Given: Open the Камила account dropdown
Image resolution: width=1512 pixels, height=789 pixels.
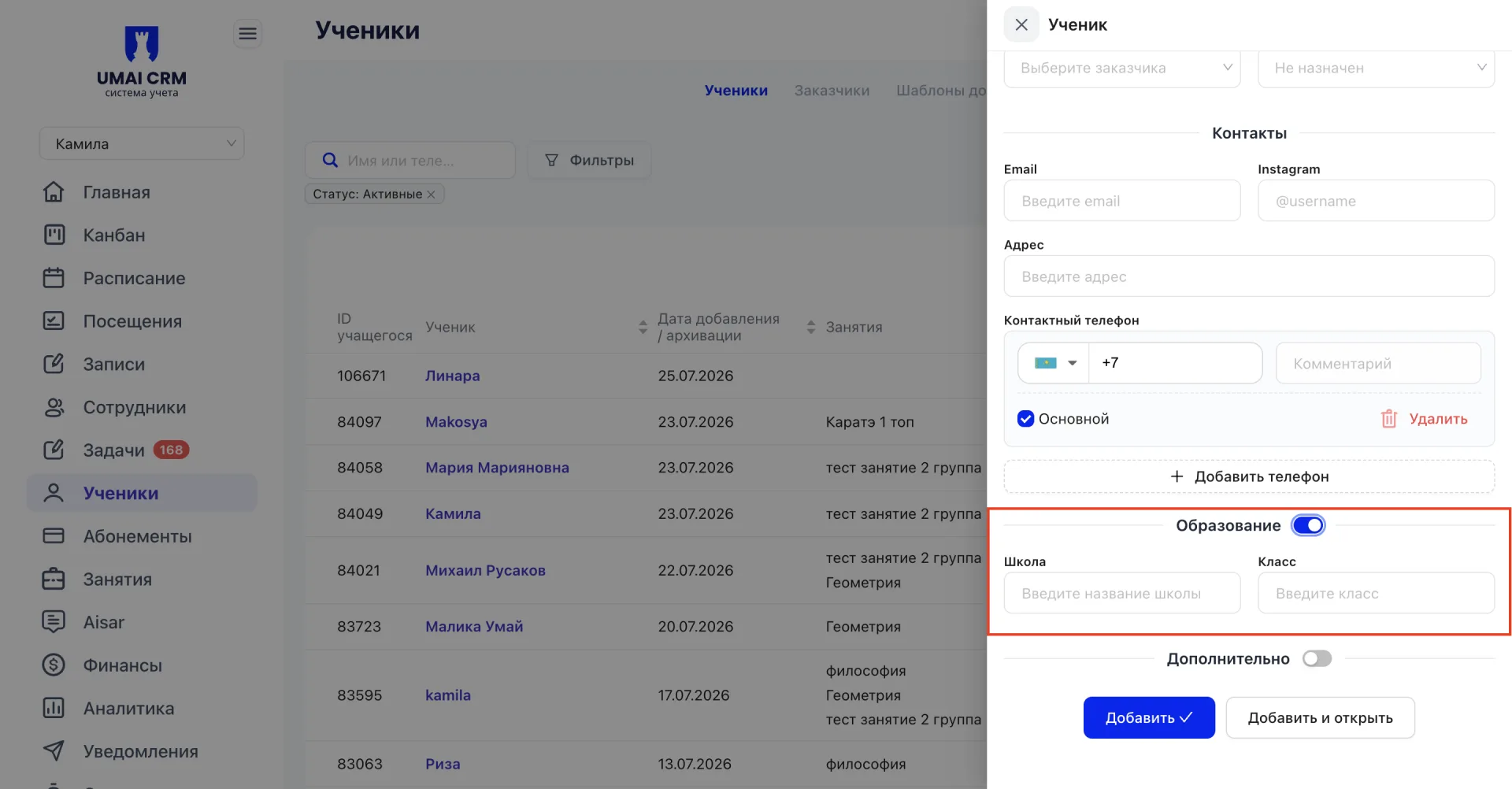Looking at the screenshot, I should (x=142, y=143).
